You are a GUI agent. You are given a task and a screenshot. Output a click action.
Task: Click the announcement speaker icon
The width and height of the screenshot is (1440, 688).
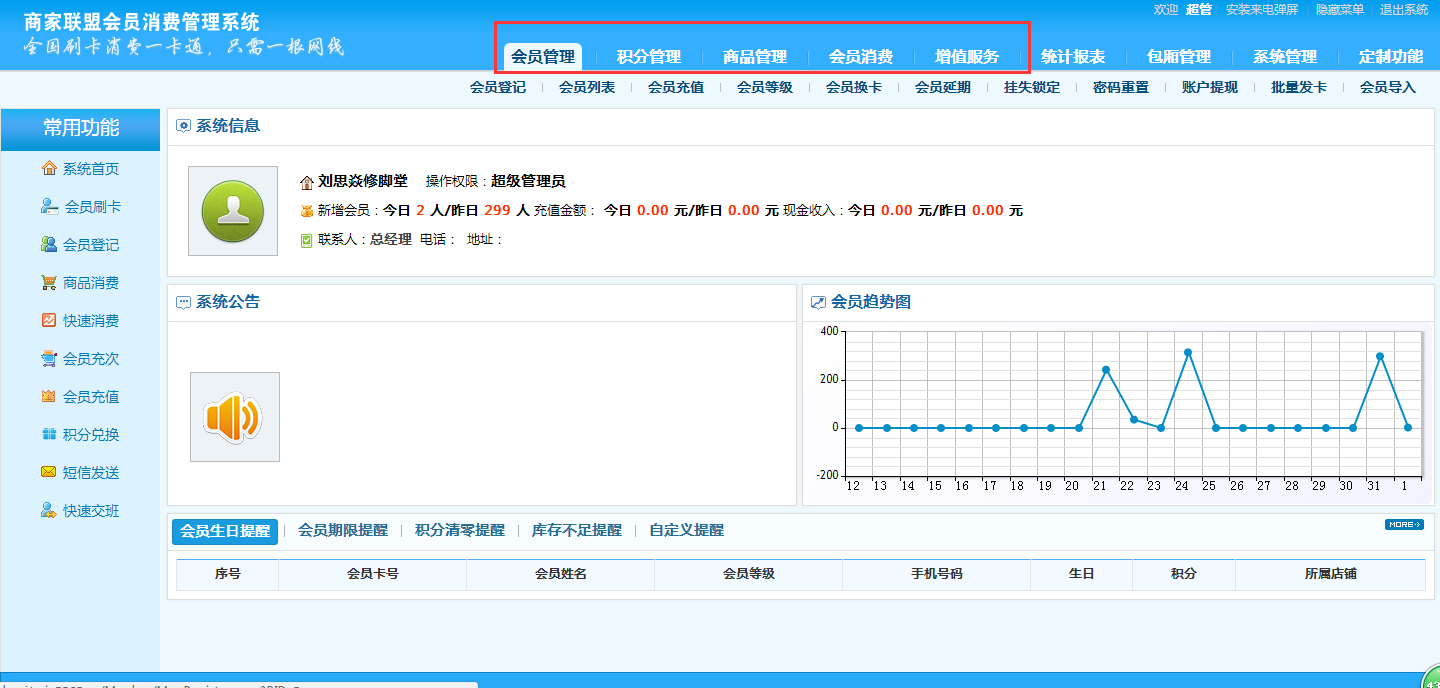click(234, 417)
